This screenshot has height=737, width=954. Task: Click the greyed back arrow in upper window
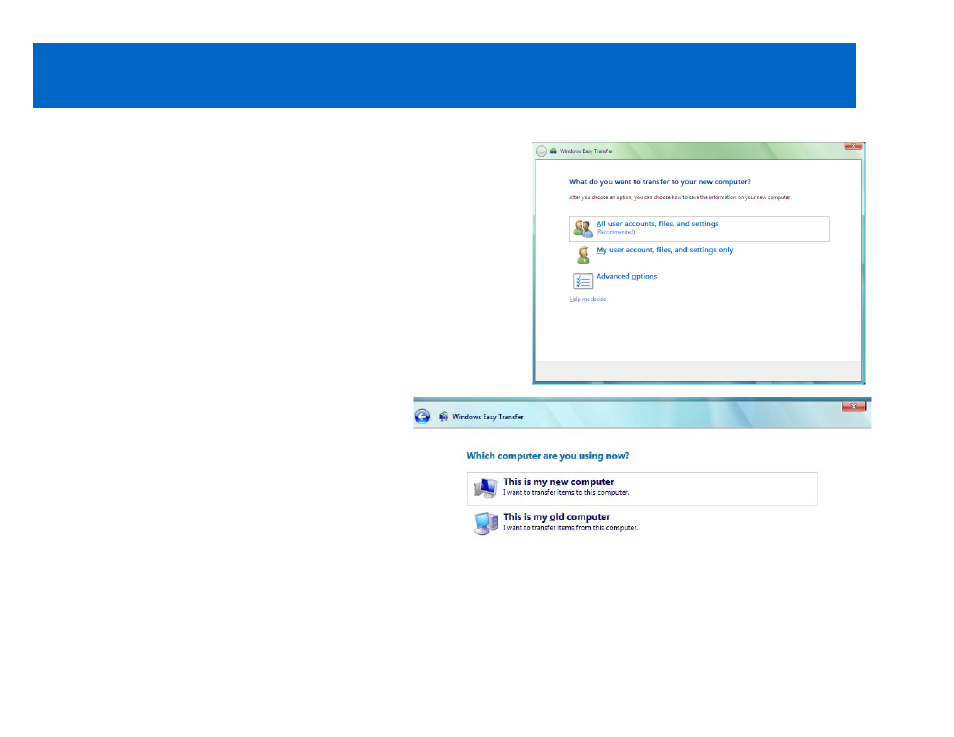[x=541, y=151]
